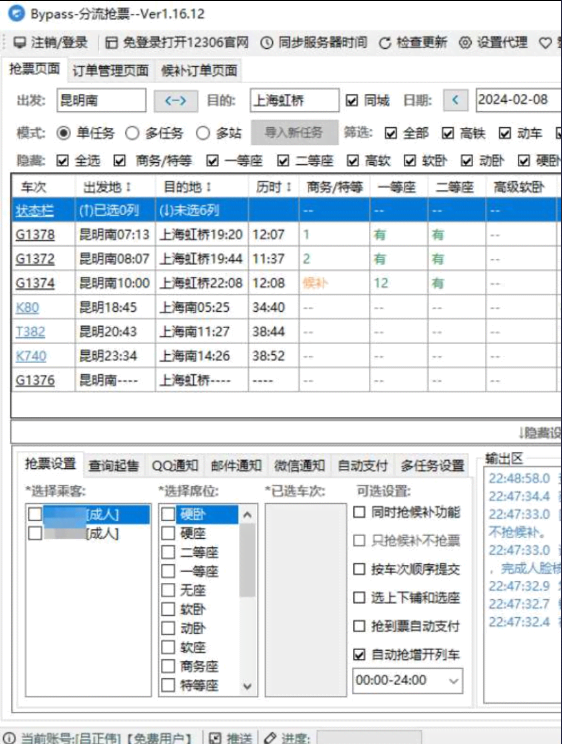
Task: Click the G1378 train number link
Action: tap(35, 235)
